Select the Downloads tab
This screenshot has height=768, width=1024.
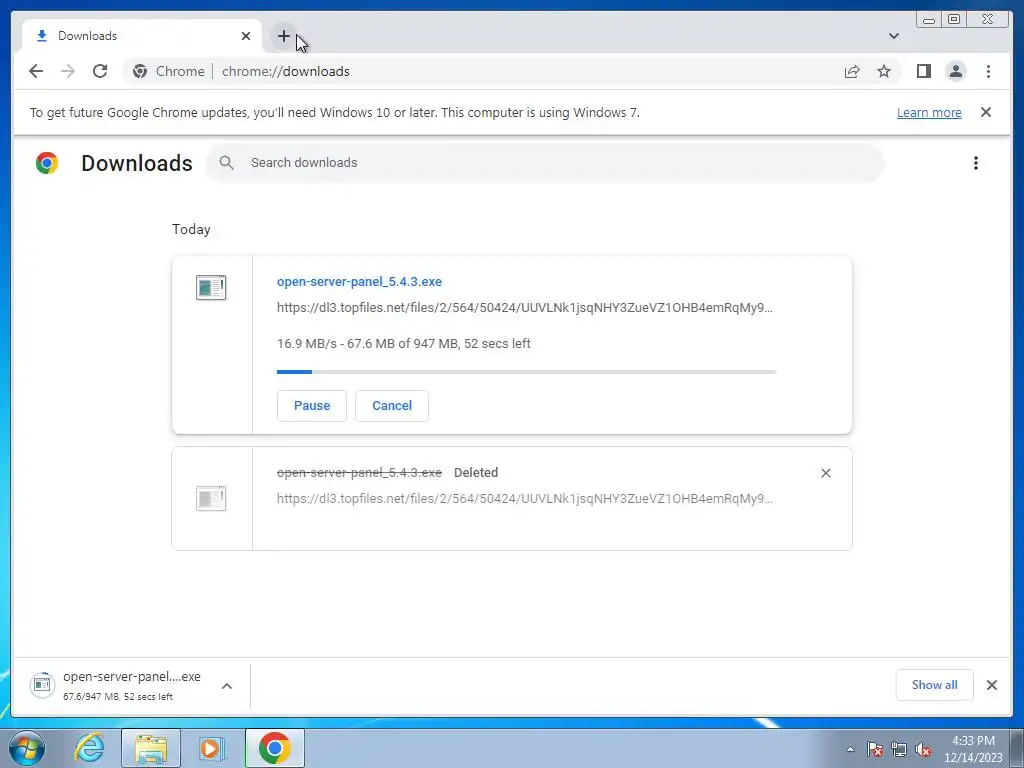(142, 36)
